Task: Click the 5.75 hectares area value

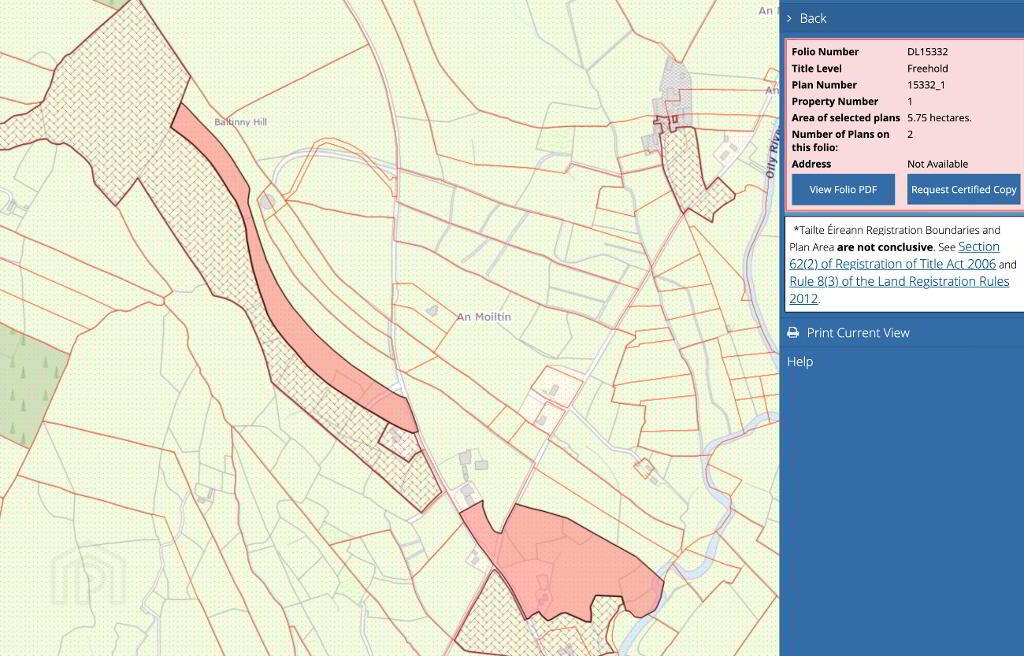Action: point(939,117)
